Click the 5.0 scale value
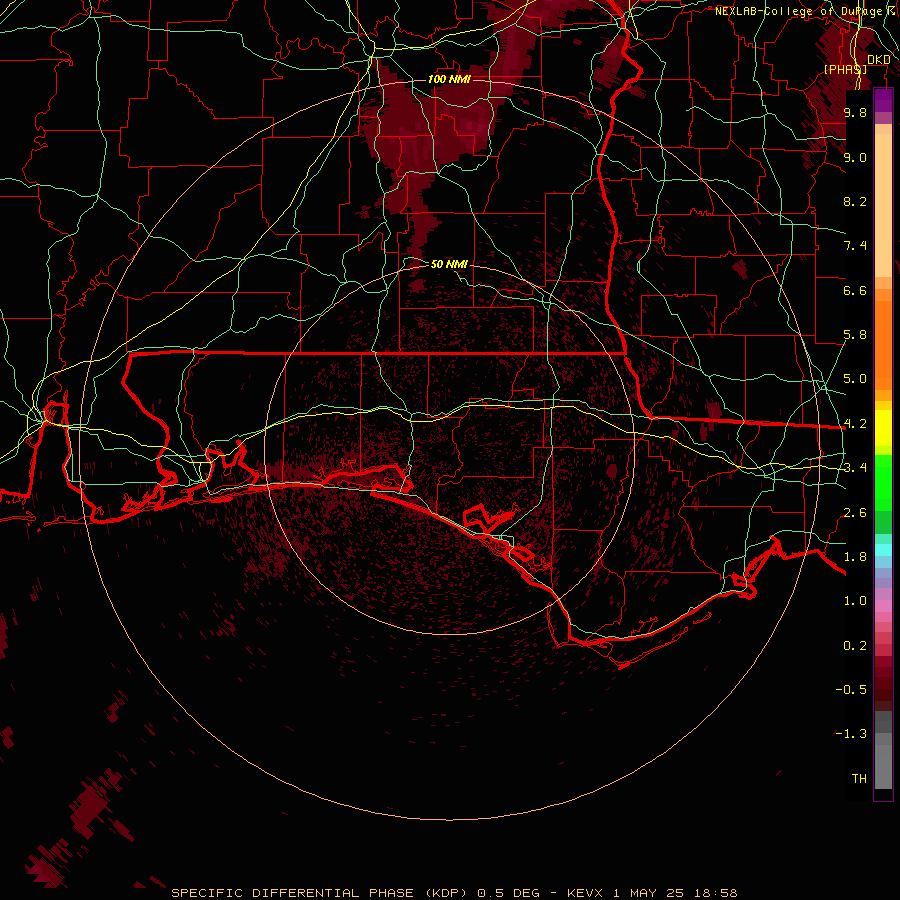The width and height of the screenshot is (900, 900). click(855, 379)
